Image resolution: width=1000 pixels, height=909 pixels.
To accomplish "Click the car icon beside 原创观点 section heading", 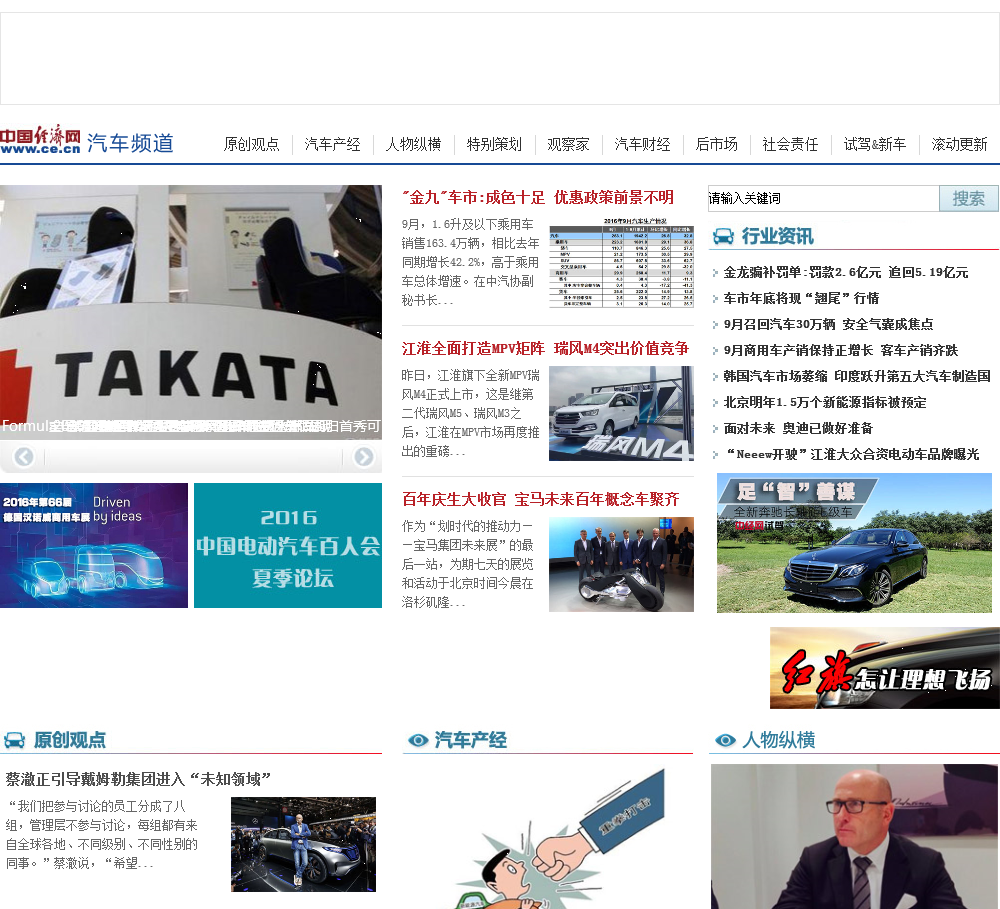I will (x=14, y=740).
